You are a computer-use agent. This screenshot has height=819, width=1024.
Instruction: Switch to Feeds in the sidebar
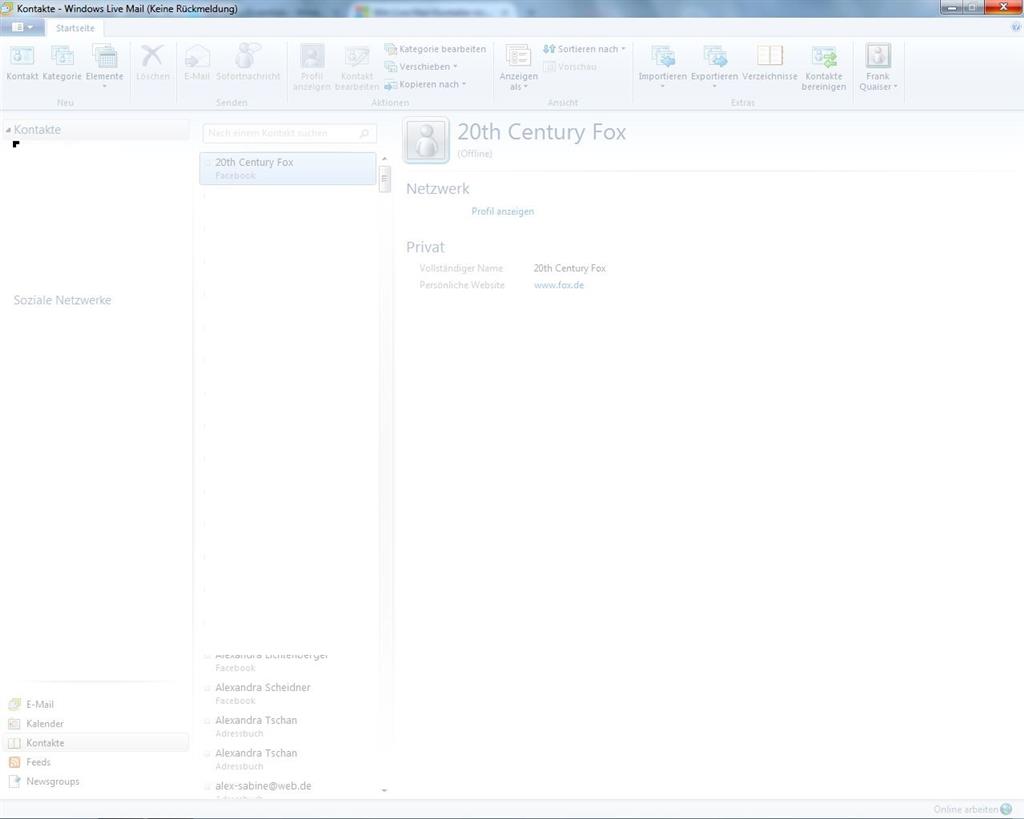[39, 762]
